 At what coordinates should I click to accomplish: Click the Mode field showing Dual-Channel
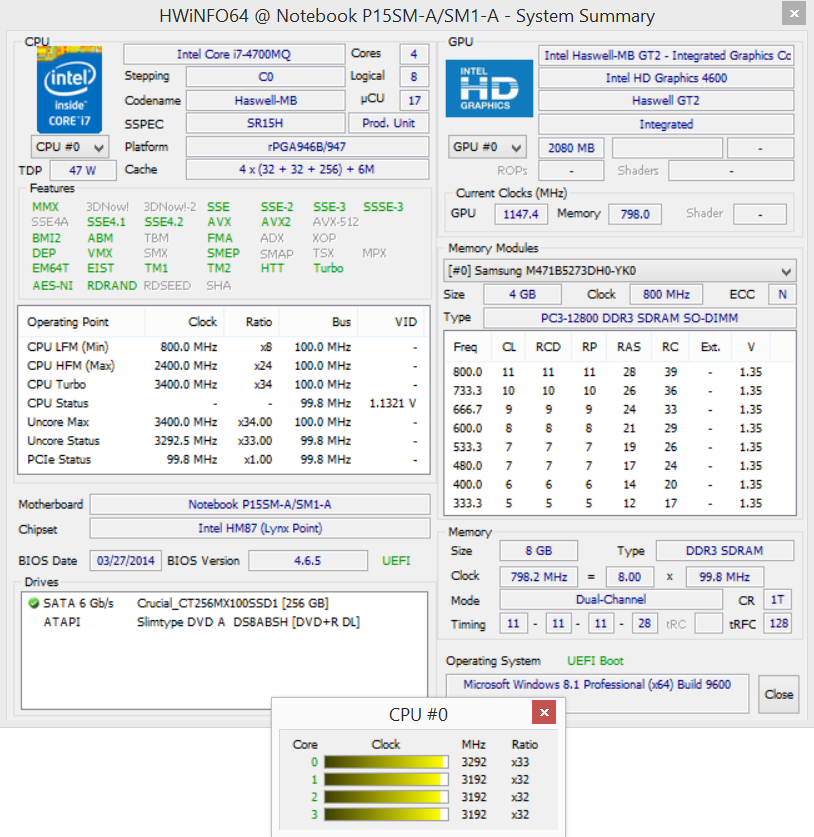(611, 599)
